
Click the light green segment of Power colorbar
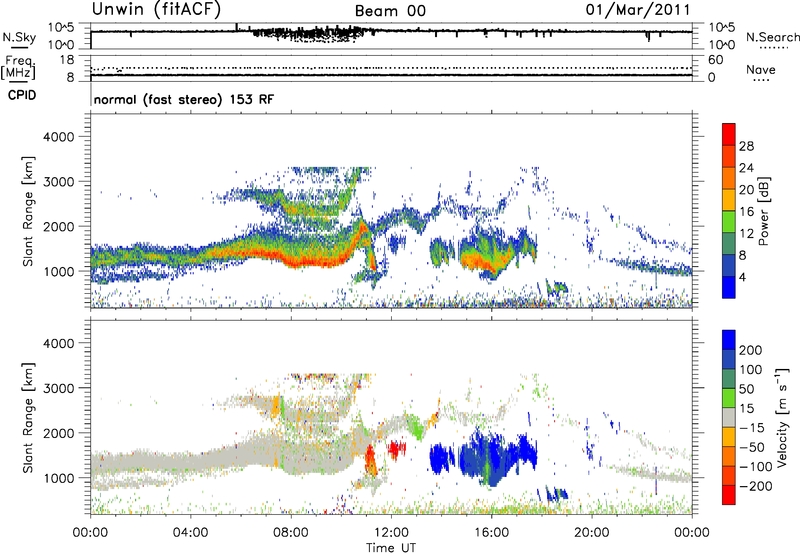[x=729, y=222]
